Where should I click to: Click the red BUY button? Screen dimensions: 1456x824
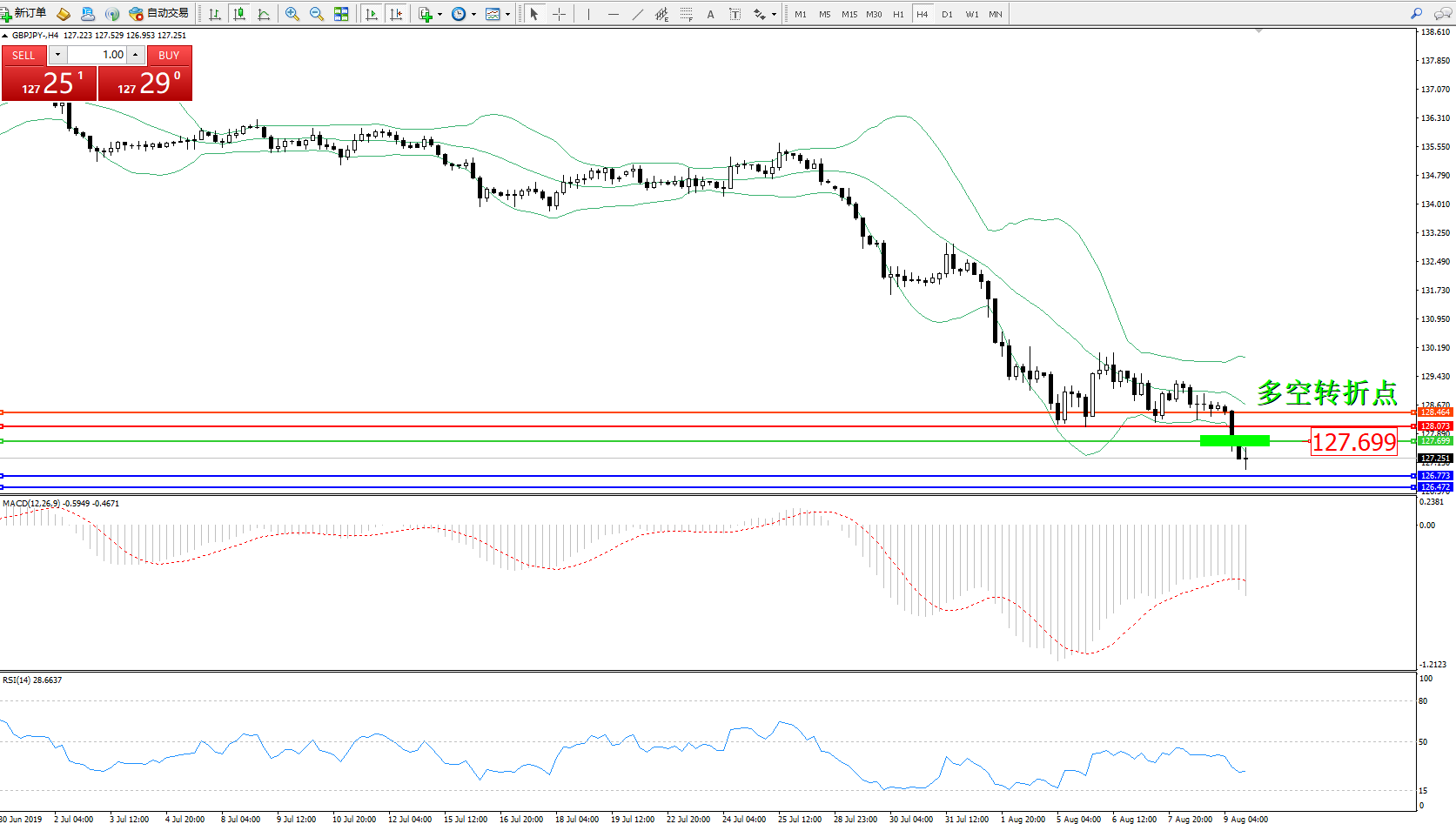click(169, 55)
